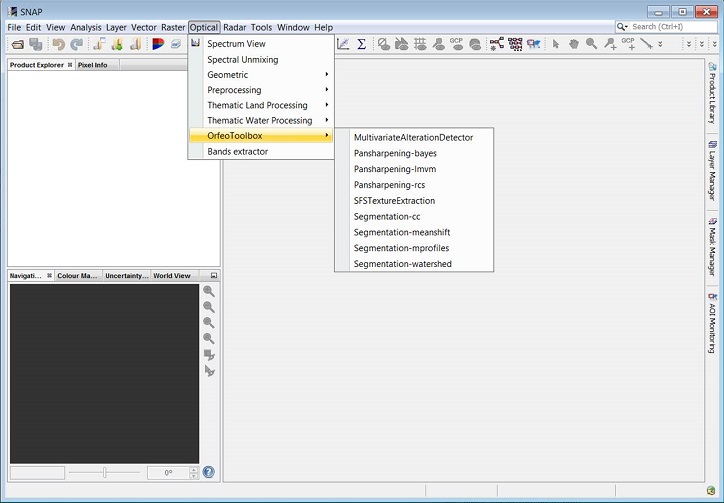
Task: Open the Layer Manager side panel
Action: (x=712, y=170)
